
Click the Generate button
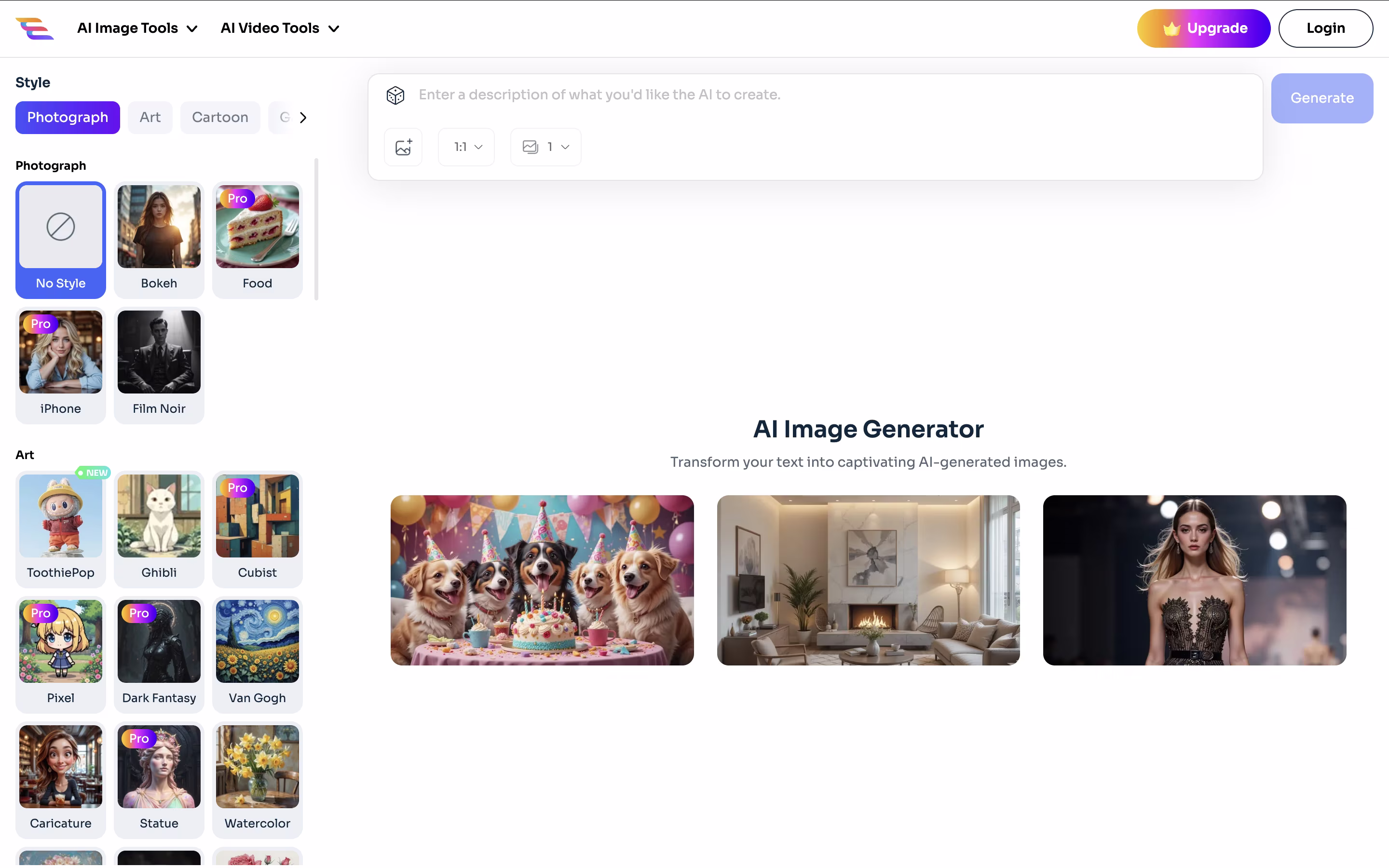(1322, 98)
